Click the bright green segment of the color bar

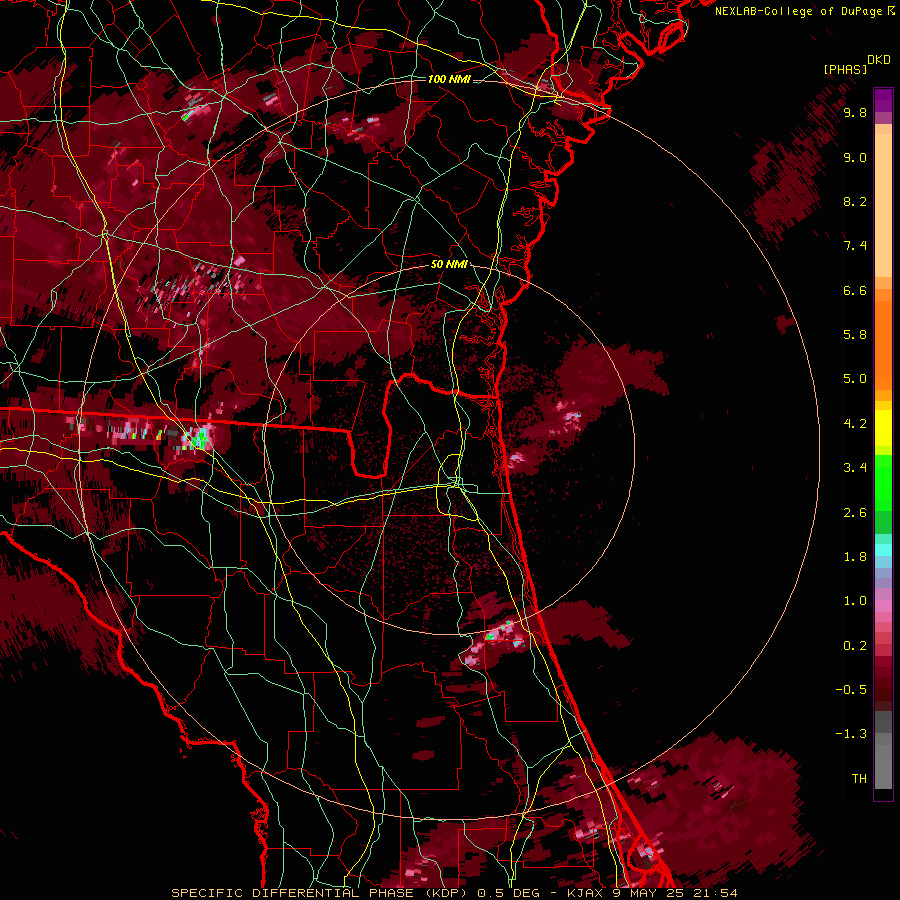tap(883, 481)
